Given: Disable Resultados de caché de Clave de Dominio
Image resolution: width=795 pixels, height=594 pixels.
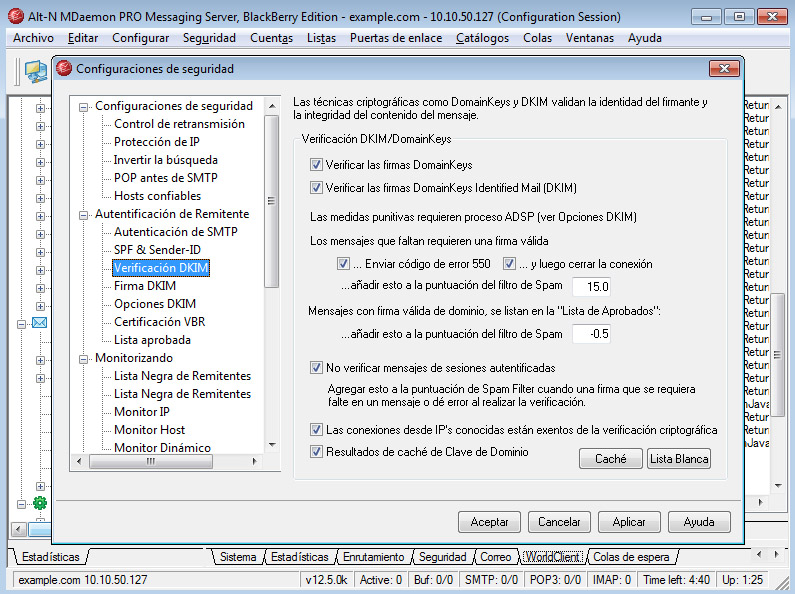Looking at the screenshot, I should (x=316, y=452).
